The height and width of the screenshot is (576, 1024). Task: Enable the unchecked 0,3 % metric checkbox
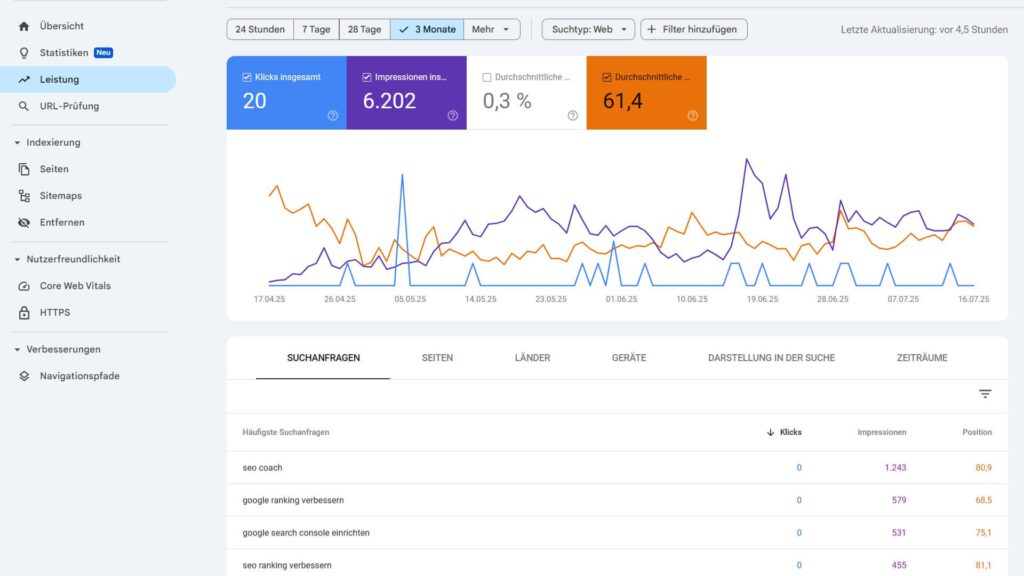pos(487,77)
